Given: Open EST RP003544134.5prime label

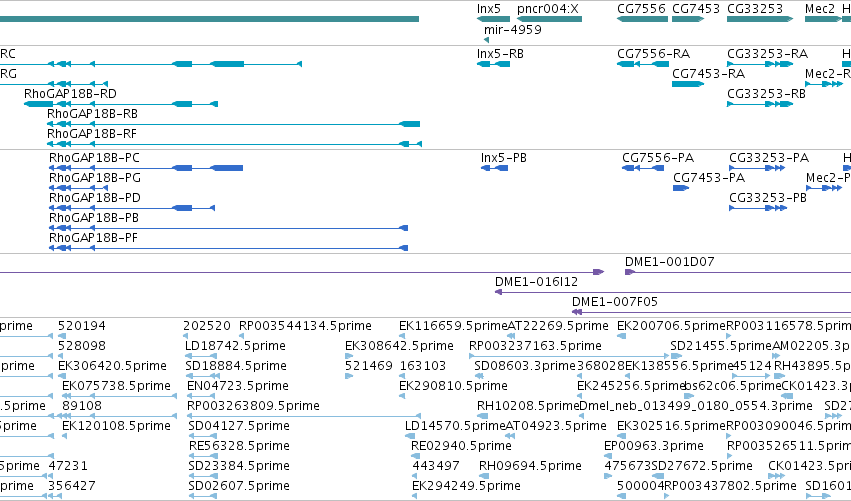Looking at the screenshot, I should tap(305, 326).
